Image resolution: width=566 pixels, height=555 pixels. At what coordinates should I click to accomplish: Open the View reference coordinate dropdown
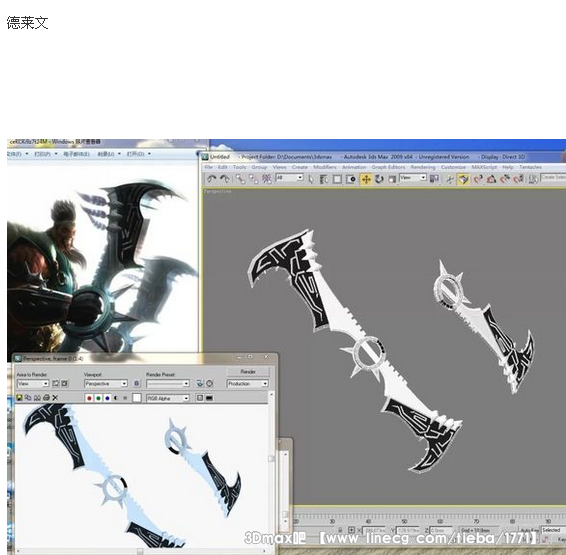click(x=413, y=178)
